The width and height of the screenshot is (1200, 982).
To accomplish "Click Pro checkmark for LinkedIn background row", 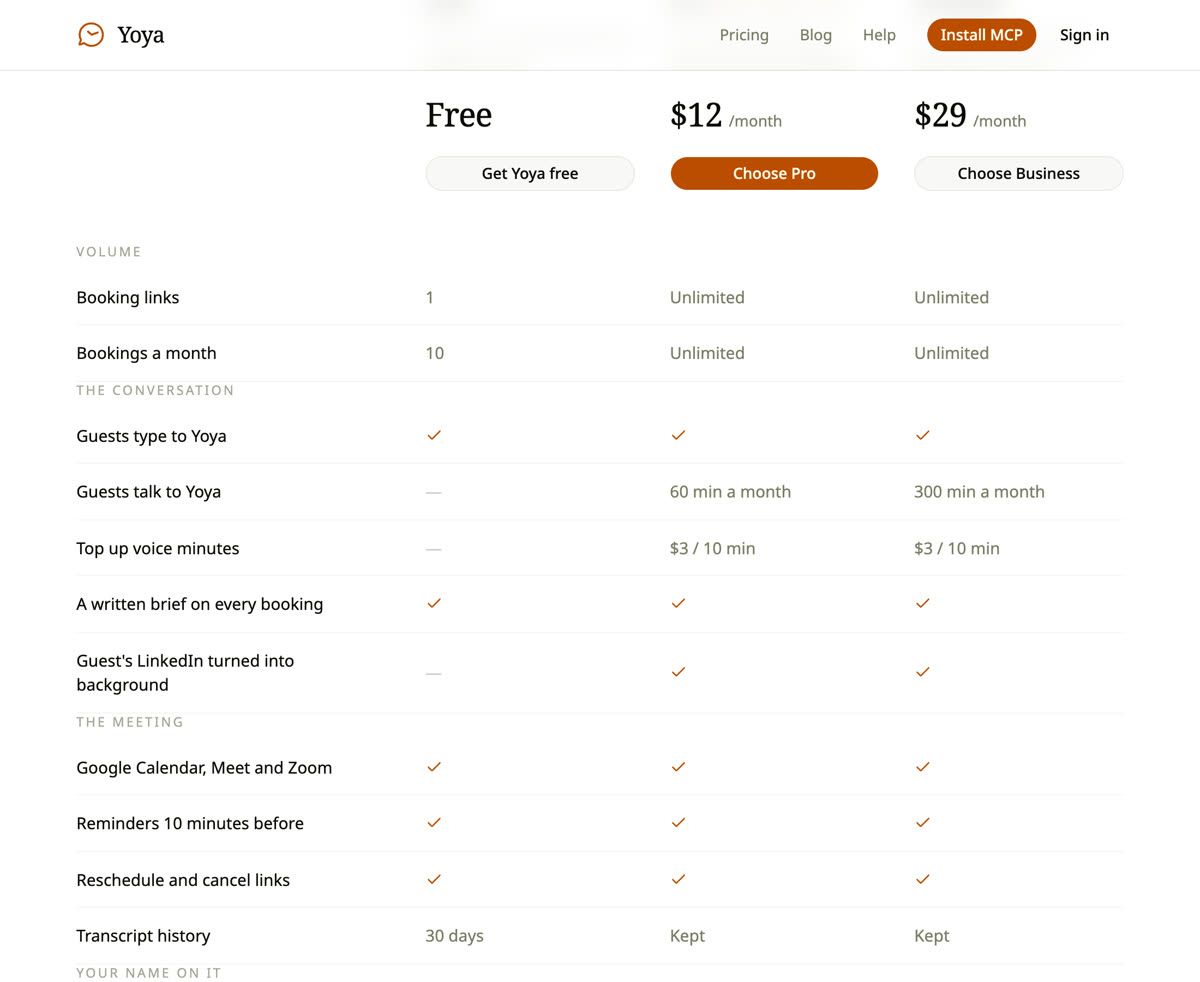I will [x=678, y=672].
